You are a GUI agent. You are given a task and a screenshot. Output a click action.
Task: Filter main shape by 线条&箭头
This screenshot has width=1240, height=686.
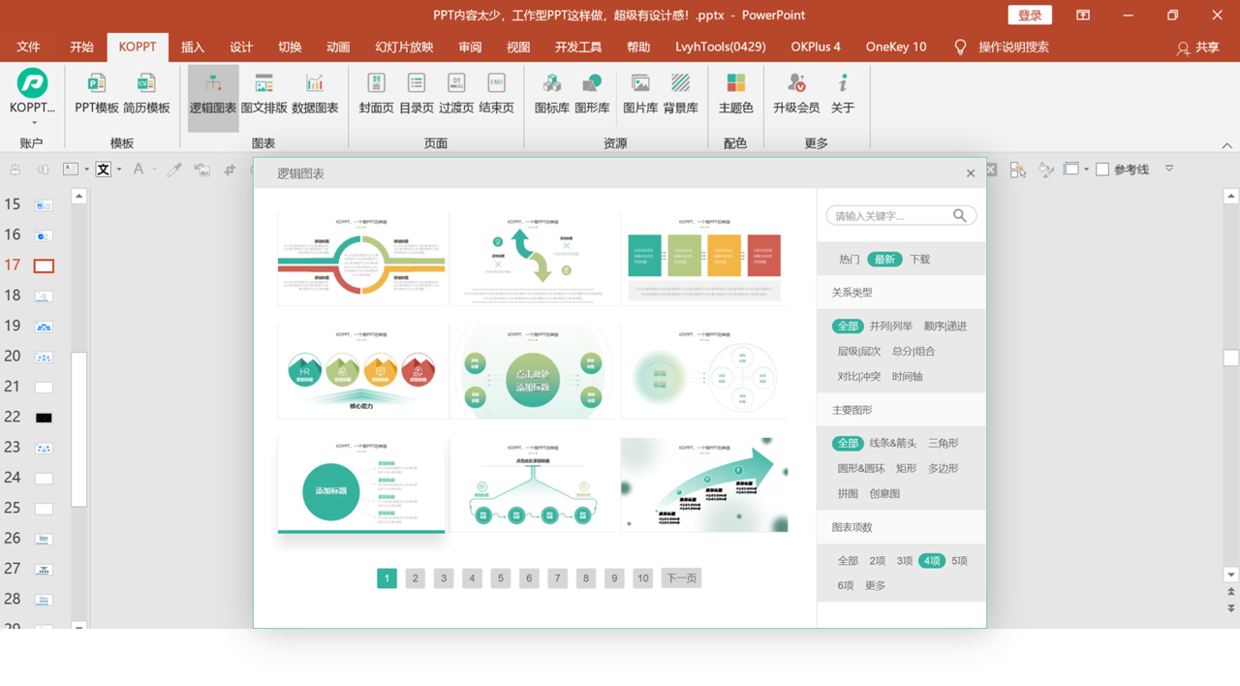coord(892,443)
